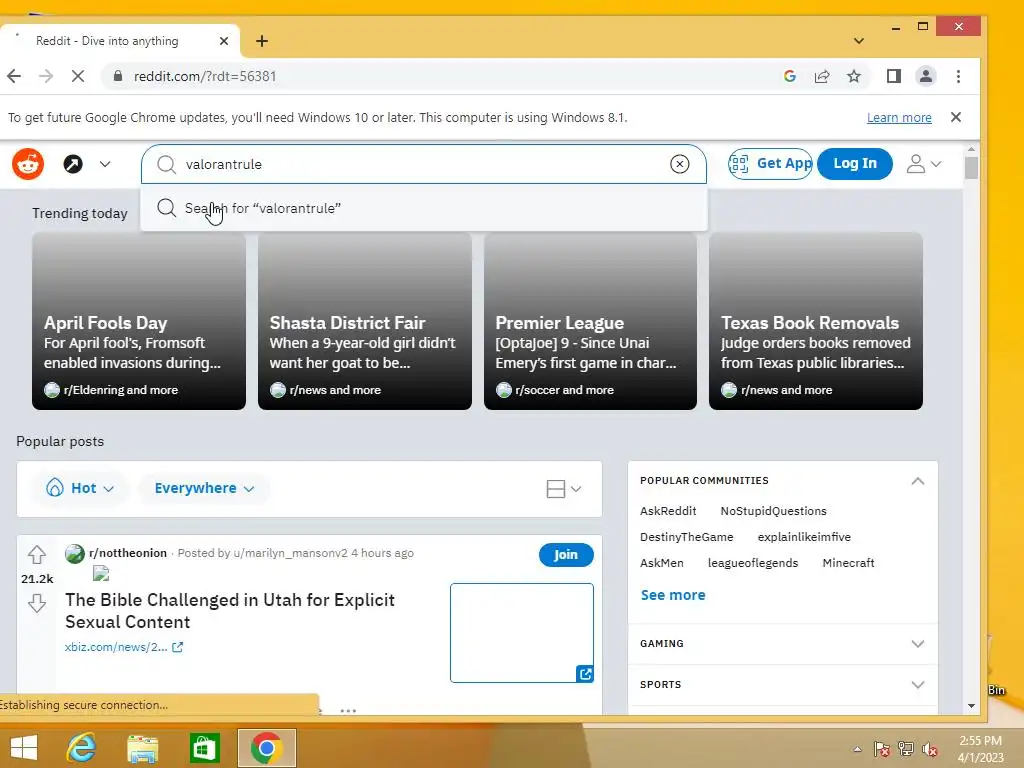
Task: Launch Internet Explorer from the taskbar
Action: click(82, 748)
